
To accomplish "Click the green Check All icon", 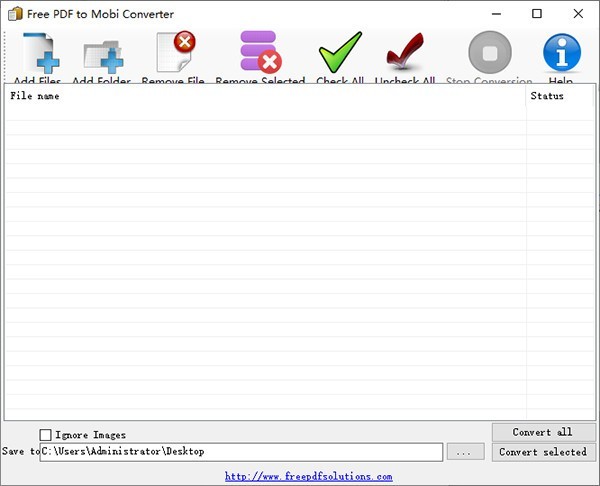I will 340,52.
